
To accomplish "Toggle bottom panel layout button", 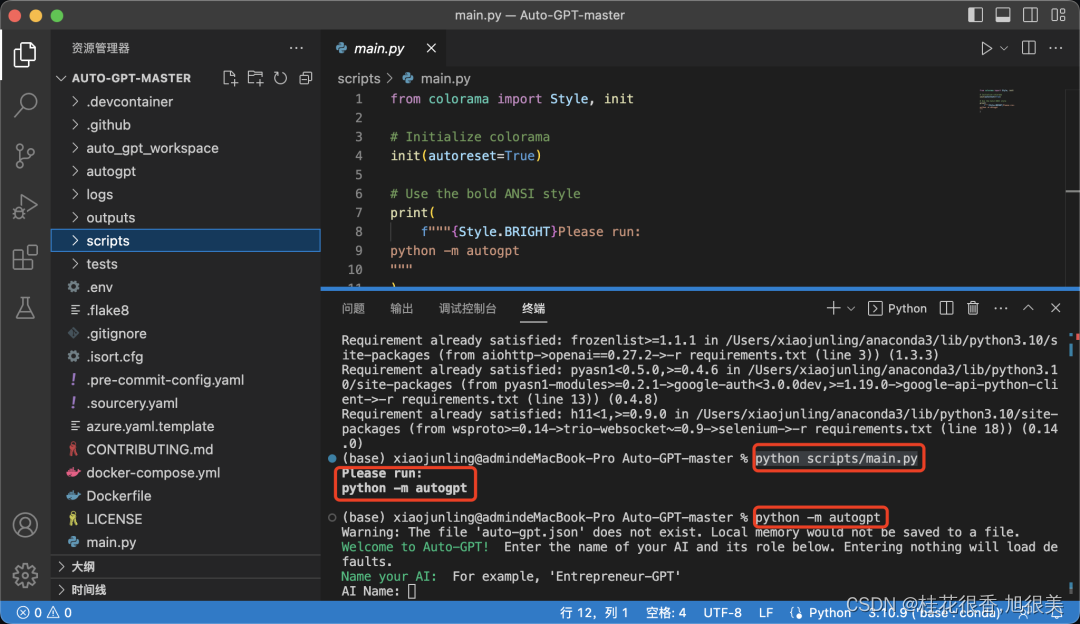I will 1003,14.
